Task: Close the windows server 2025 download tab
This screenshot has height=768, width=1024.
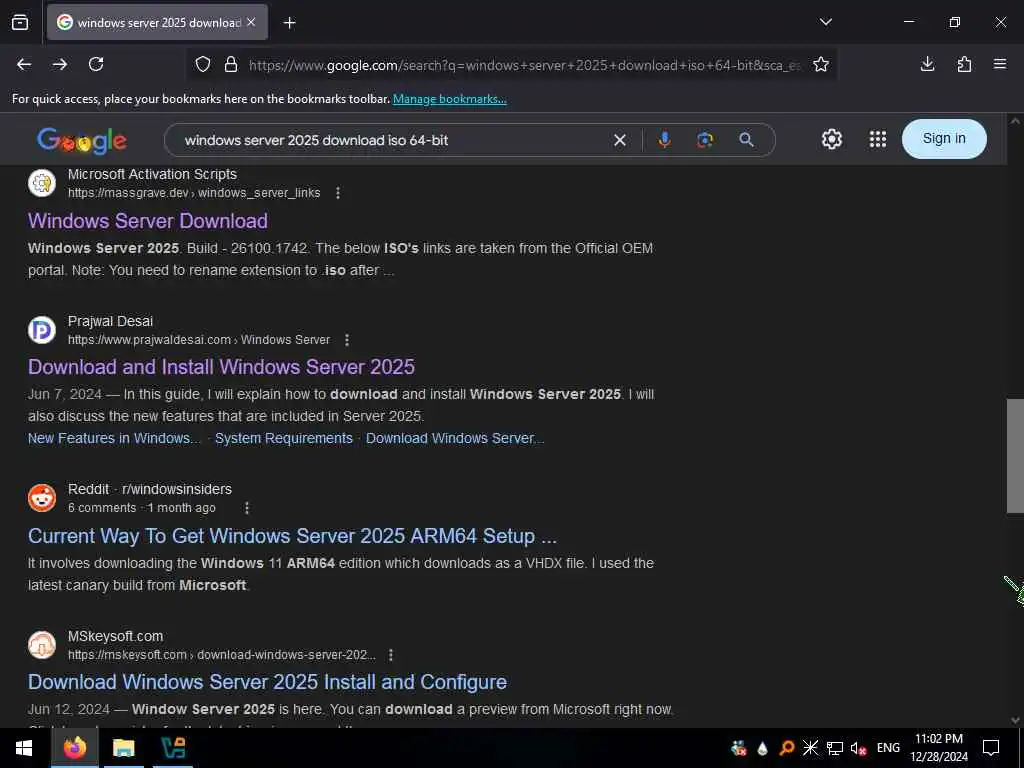Action: [251, 22]
